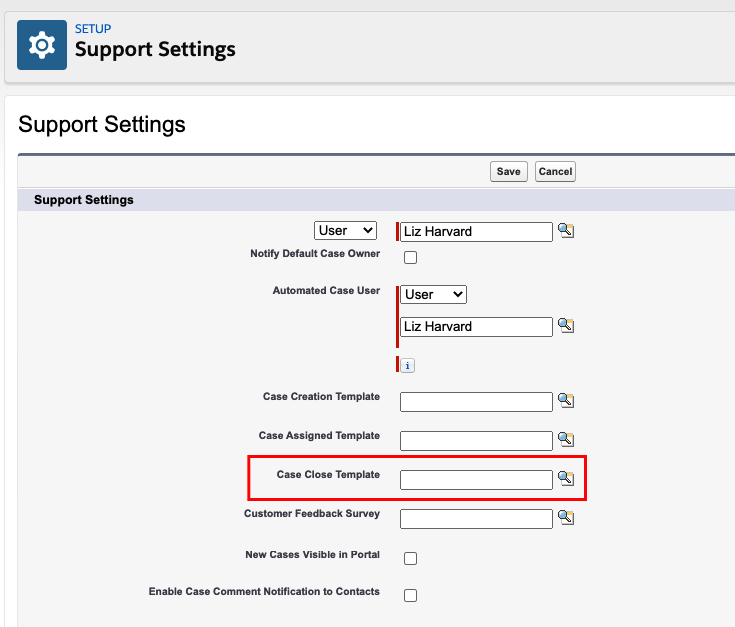The image size is (735, 627).
Task: Click the Customer Feedback Survey input
Action: coord(476,519)
